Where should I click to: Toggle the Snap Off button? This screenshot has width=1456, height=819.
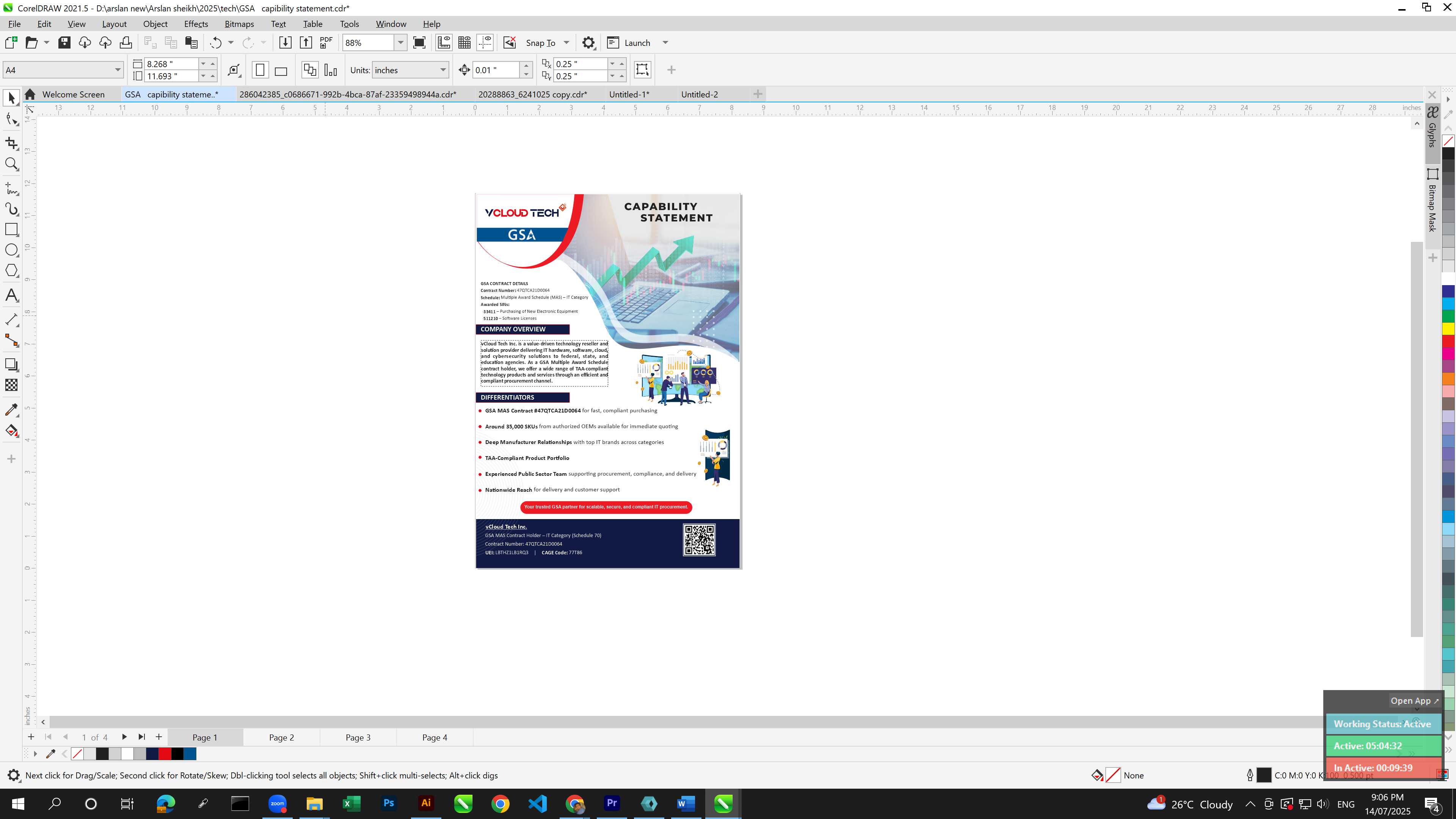click(509, 42)
